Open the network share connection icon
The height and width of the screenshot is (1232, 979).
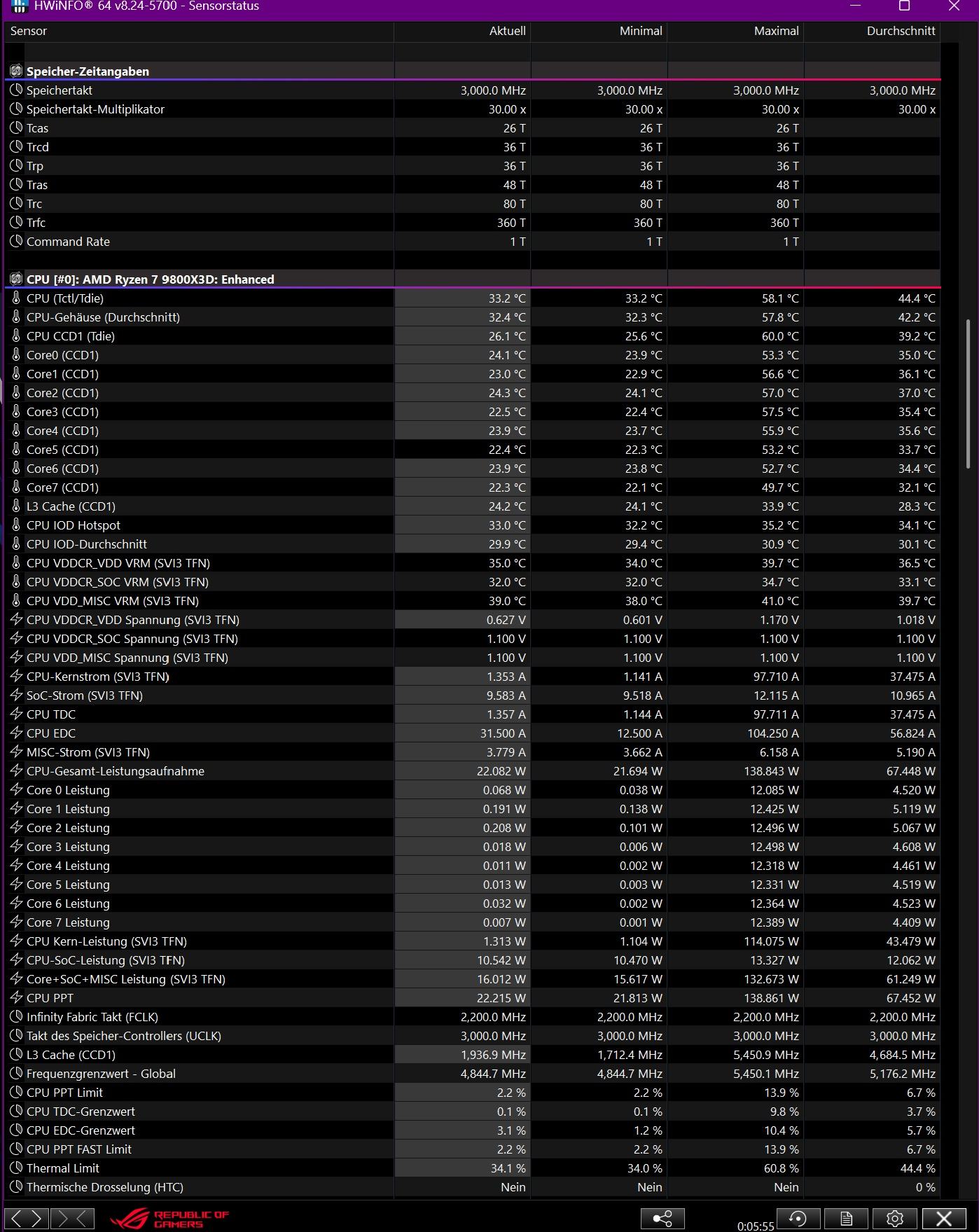point(662,1219)
